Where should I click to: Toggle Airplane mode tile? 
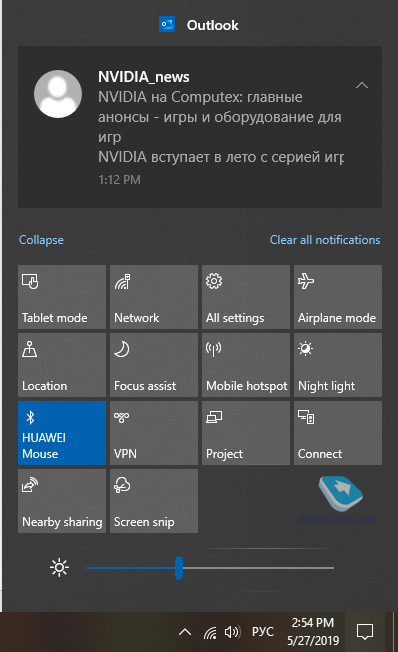(x=338, y=297)
